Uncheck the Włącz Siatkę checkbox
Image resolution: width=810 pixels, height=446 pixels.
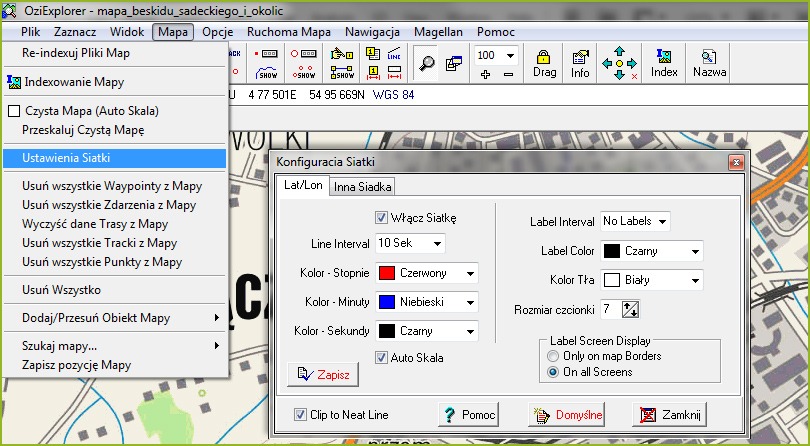[381, 218]
